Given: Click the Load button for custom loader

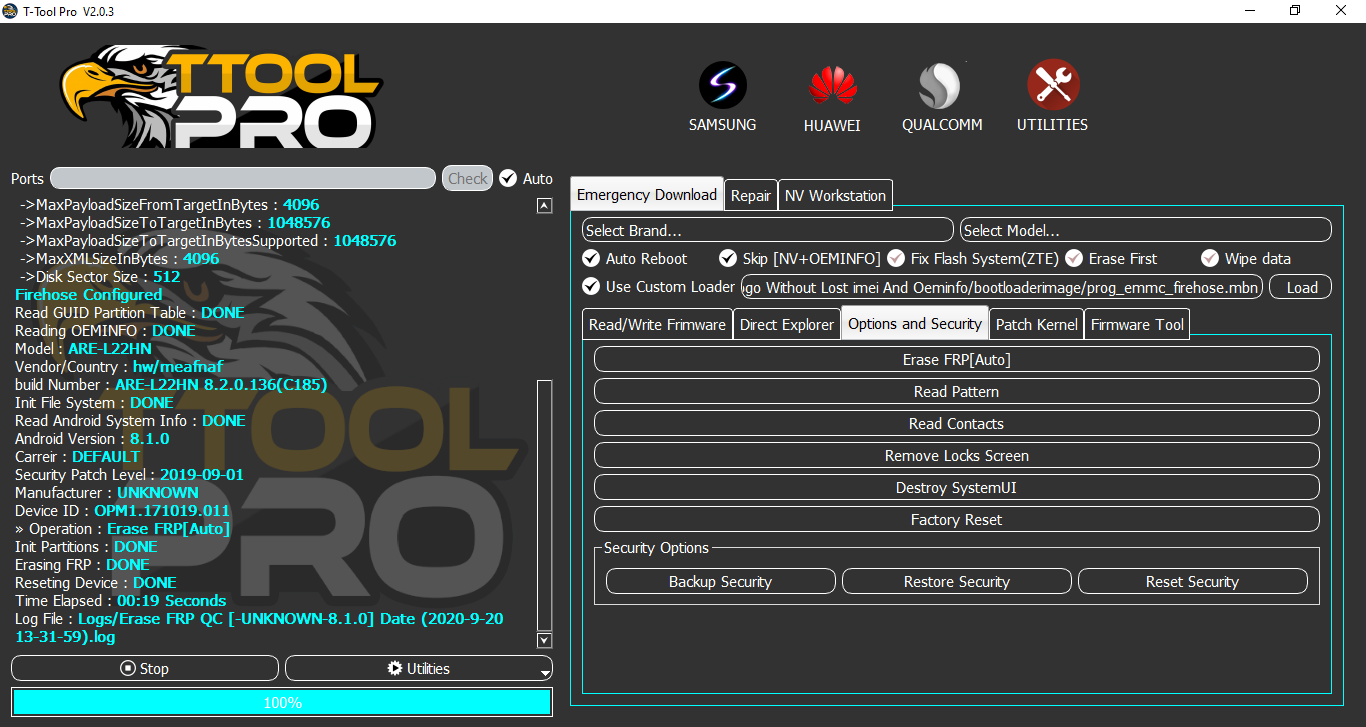Looking at the screenshot, I should [1301, 287].
